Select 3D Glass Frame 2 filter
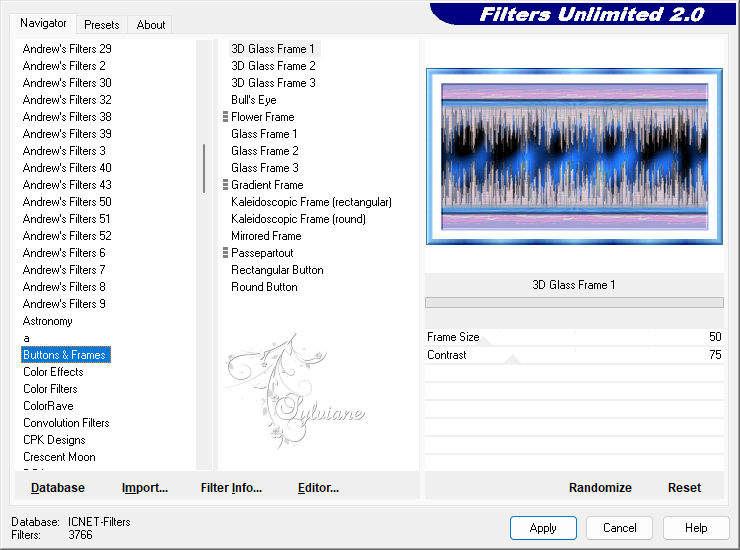This screenshot has height=550, width=740. click(273, 66)
